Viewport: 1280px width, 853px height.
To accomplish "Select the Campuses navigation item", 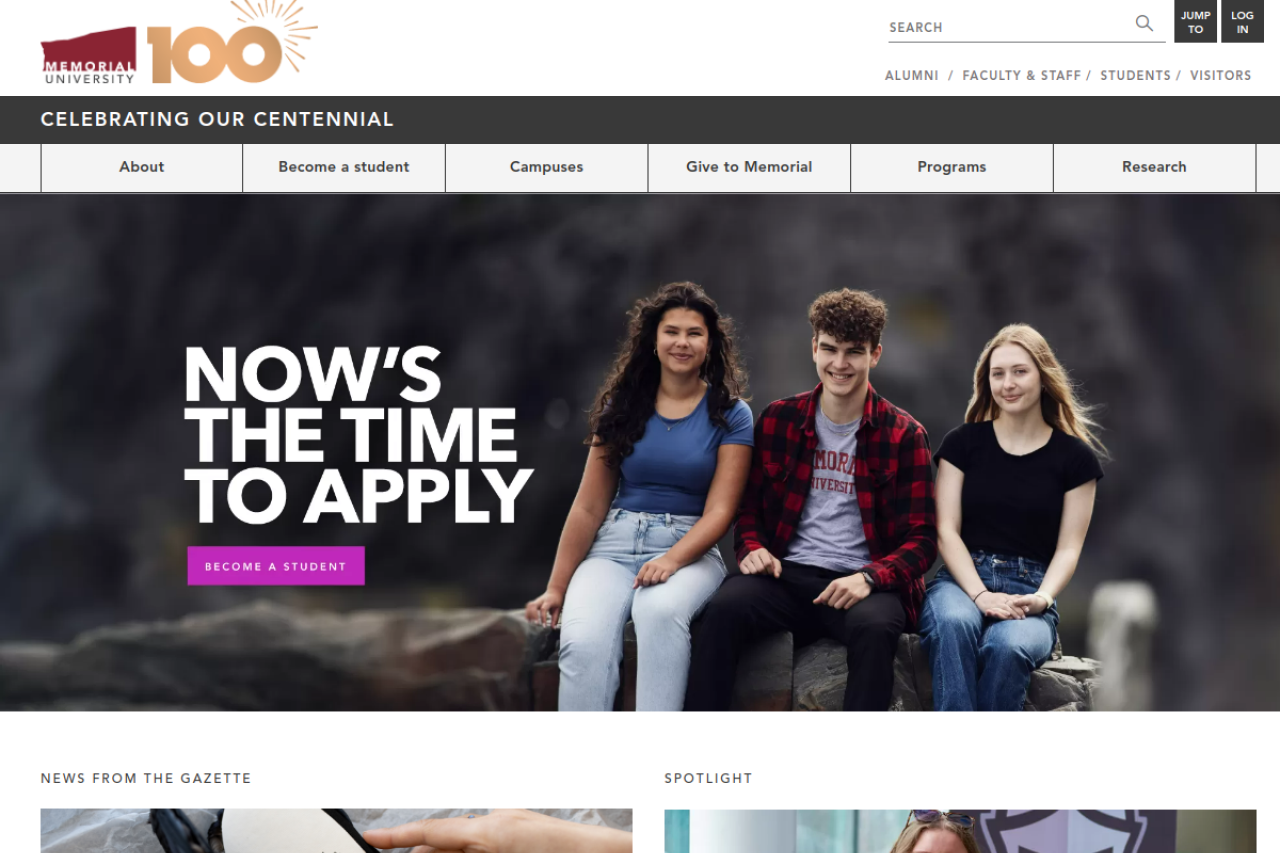I will 547,167.
